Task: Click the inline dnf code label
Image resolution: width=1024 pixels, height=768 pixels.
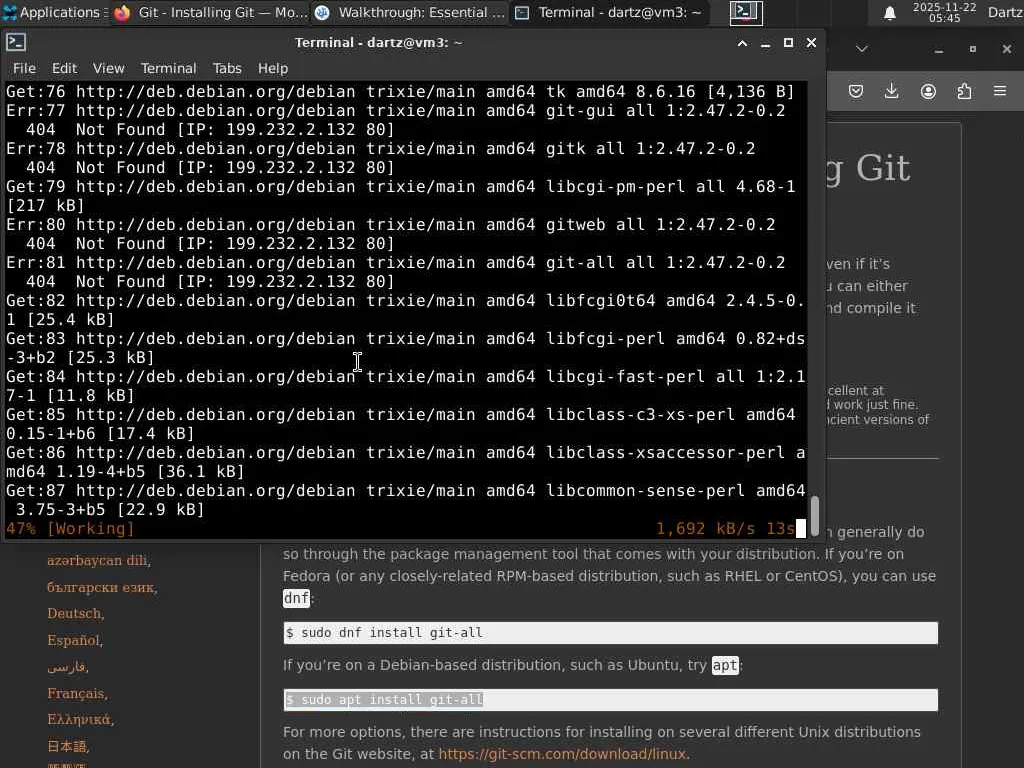Action: (296, 598)
